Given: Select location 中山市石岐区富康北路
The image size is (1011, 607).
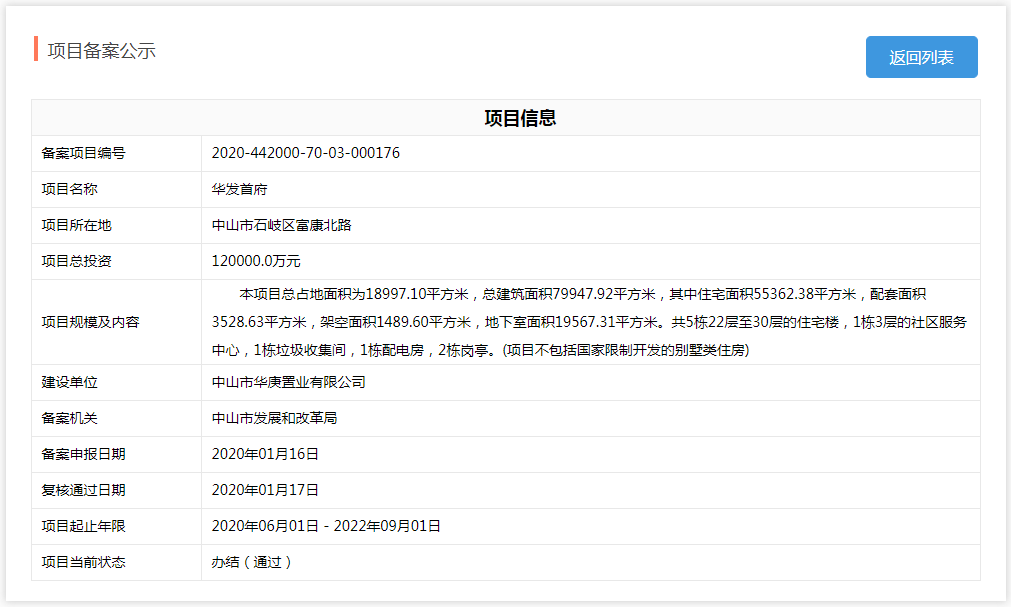Looking at the screenshot, I should coord(281,225).
